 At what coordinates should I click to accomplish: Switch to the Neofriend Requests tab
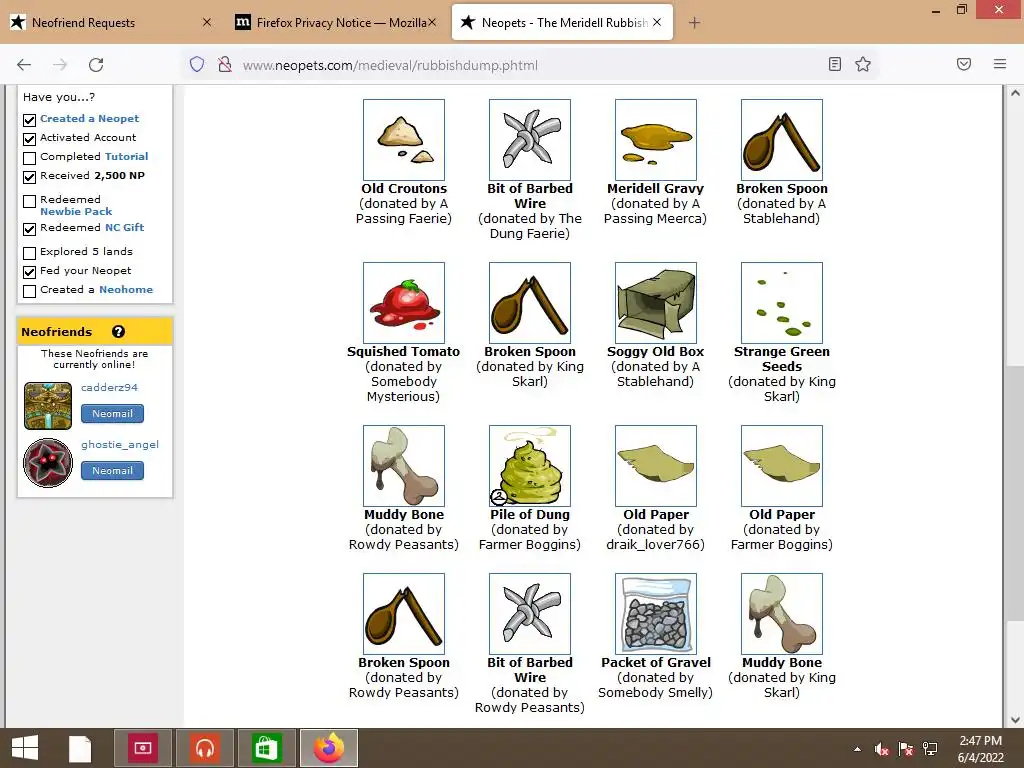pos(111,23)
